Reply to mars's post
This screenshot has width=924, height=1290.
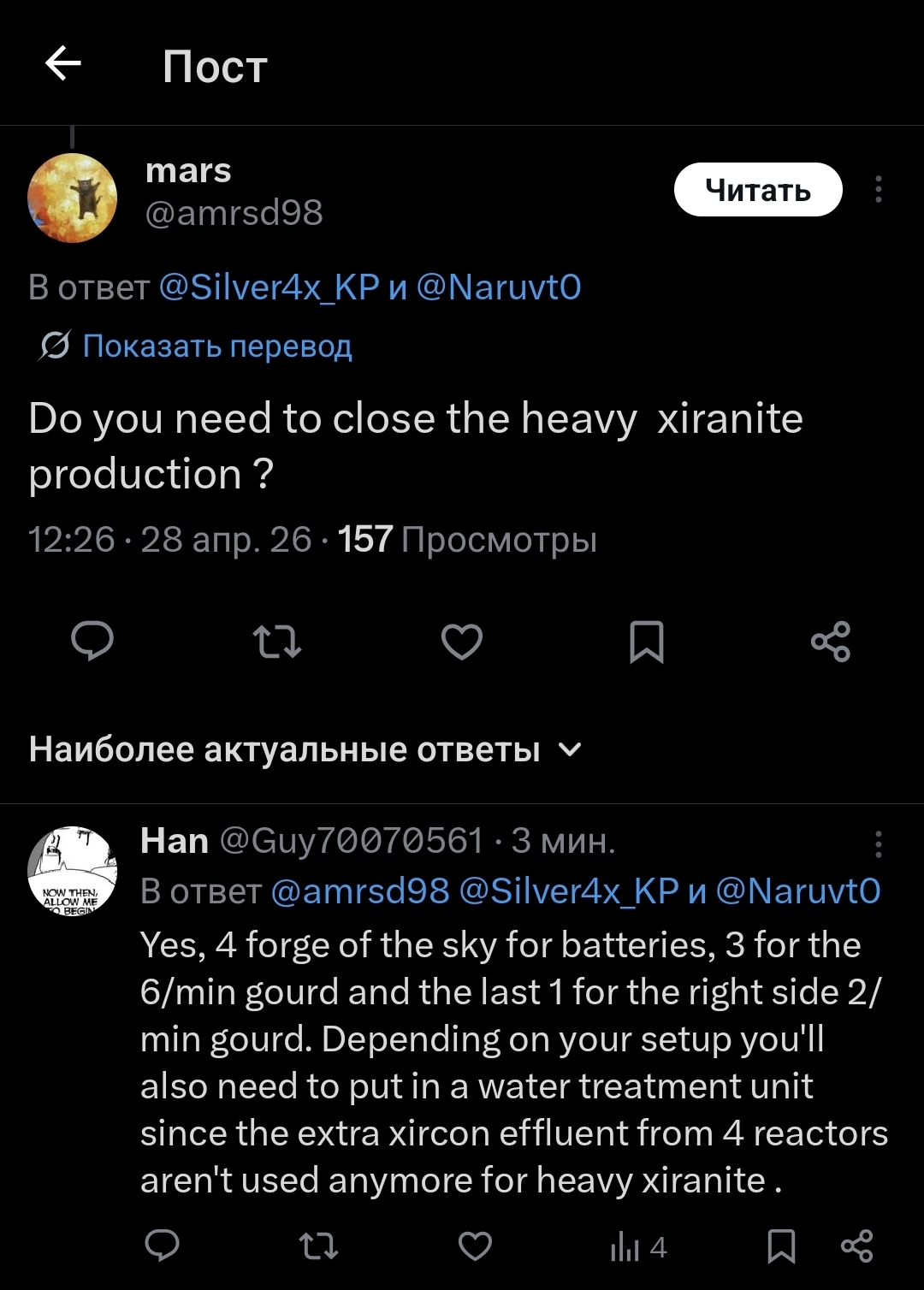pos(92,642)
